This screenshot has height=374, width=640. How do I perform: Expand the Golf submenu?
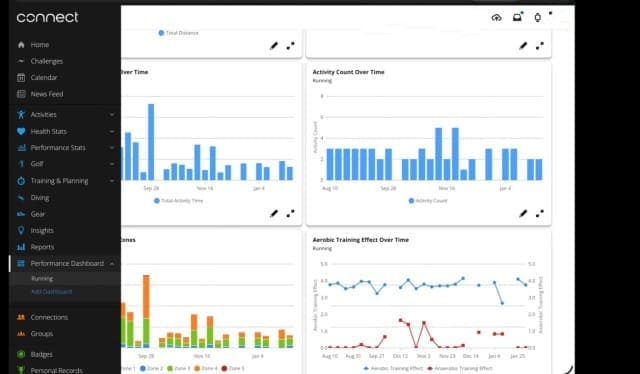coord(112,164)
